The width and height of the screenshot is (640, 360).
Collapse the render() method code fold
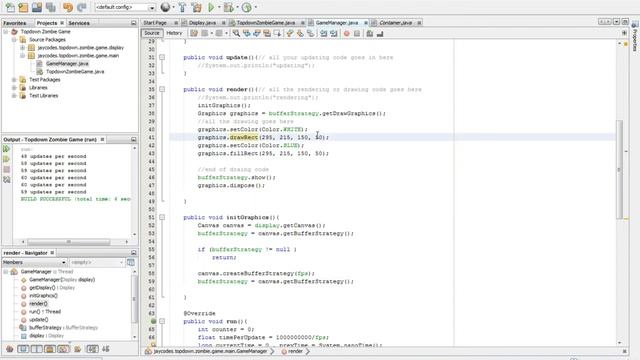point(162,89)
